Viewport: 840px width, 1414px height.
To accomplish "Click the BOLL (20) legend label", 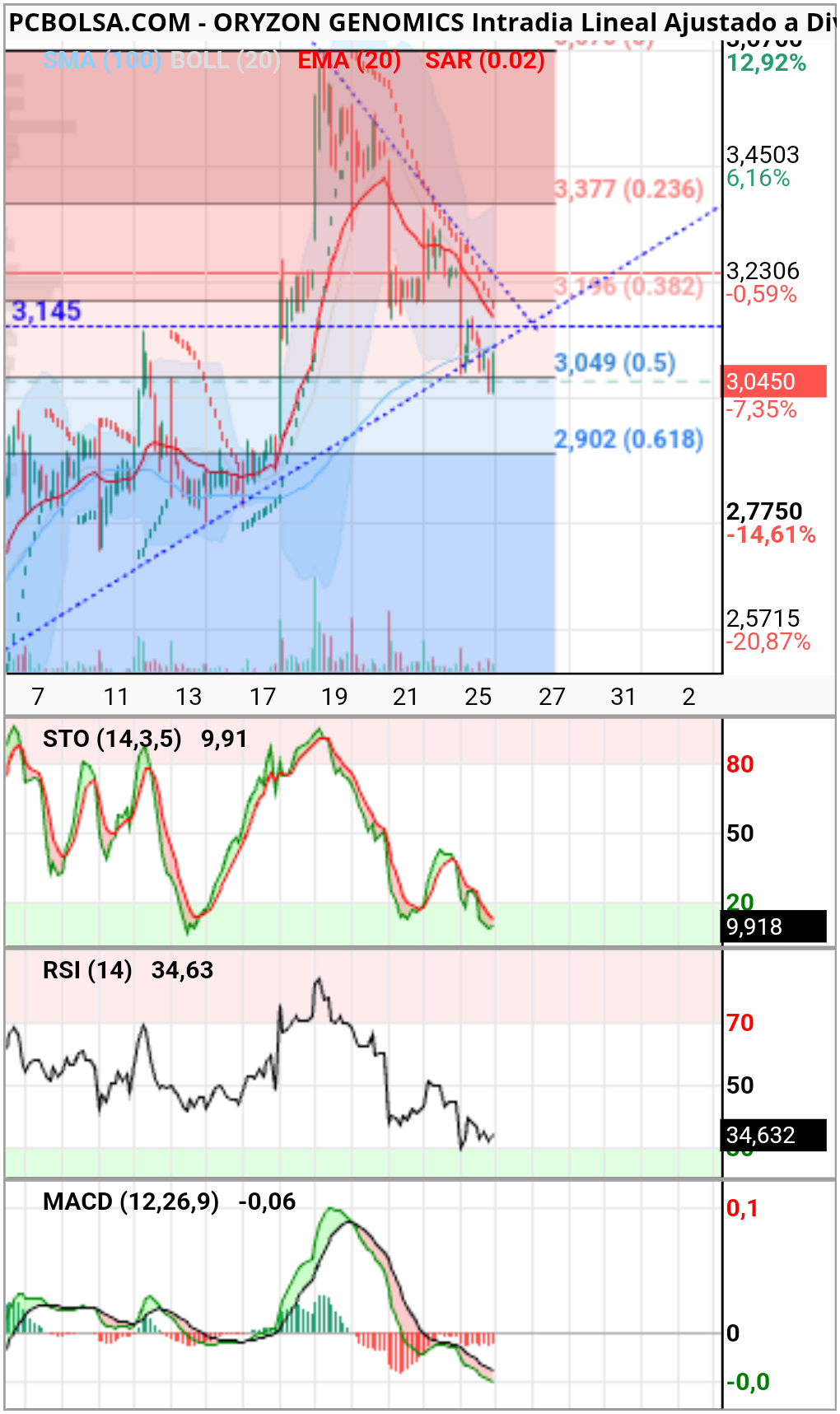I will click(x=225, y=60).
